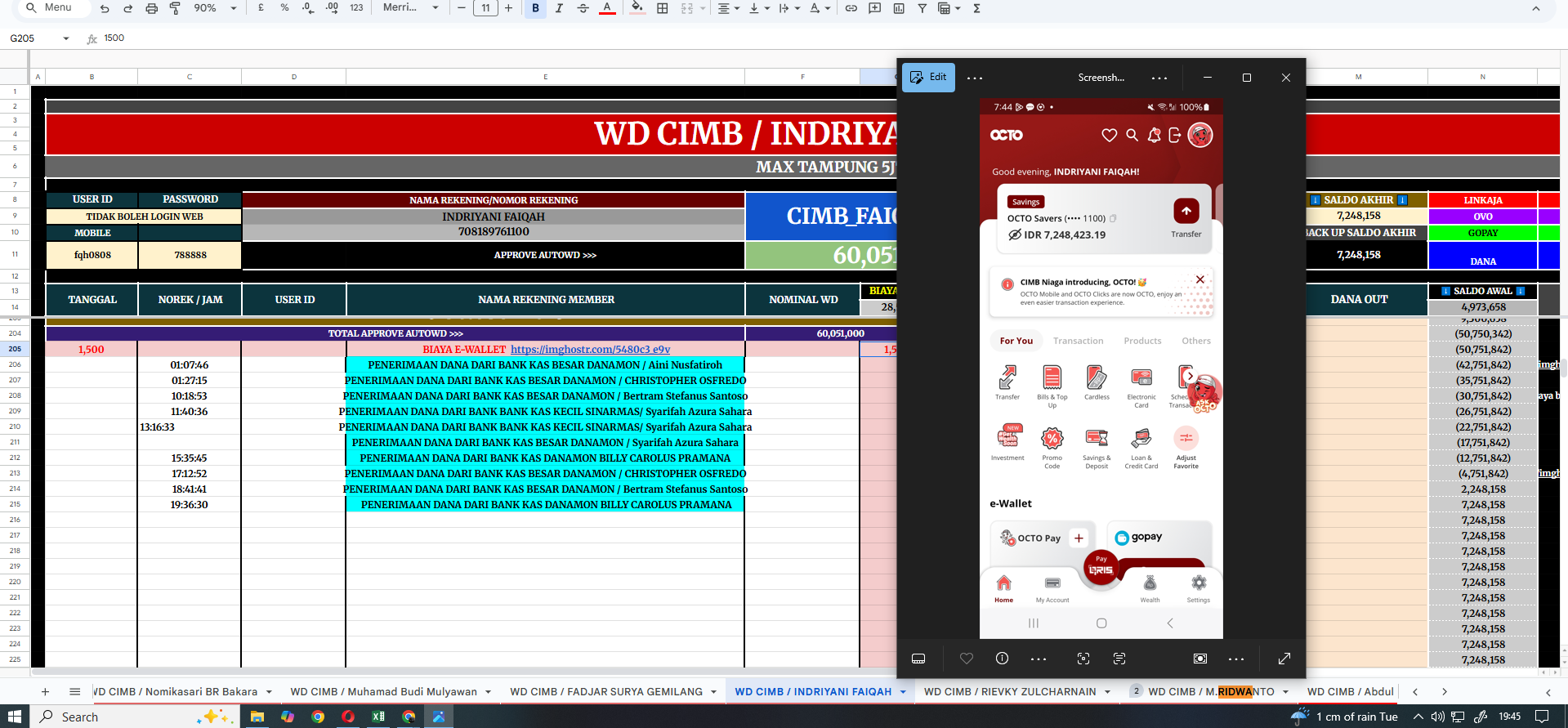Show the filmstrip in the Photos viewer

coord(918,659)
